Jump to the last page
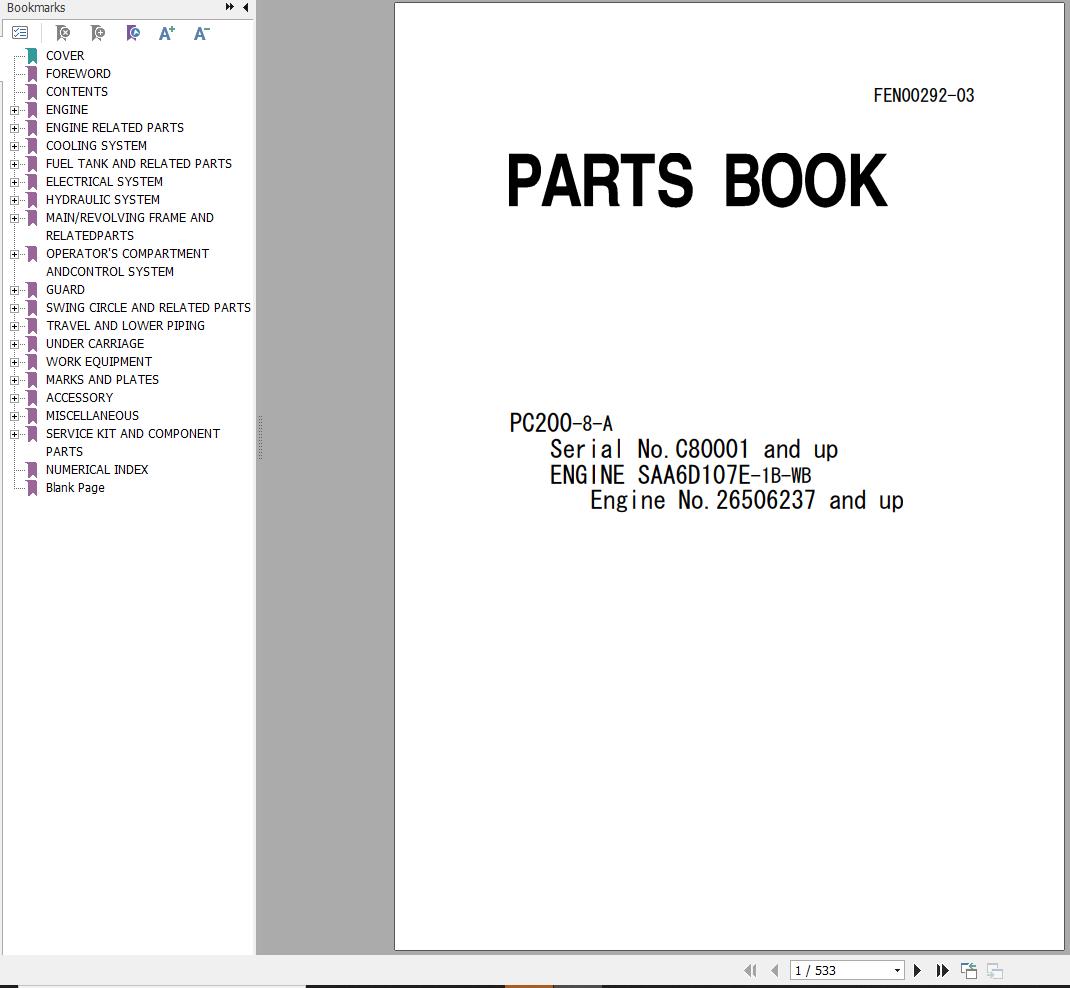This screenshot has height=988, width=1070. tap(942, 970)
